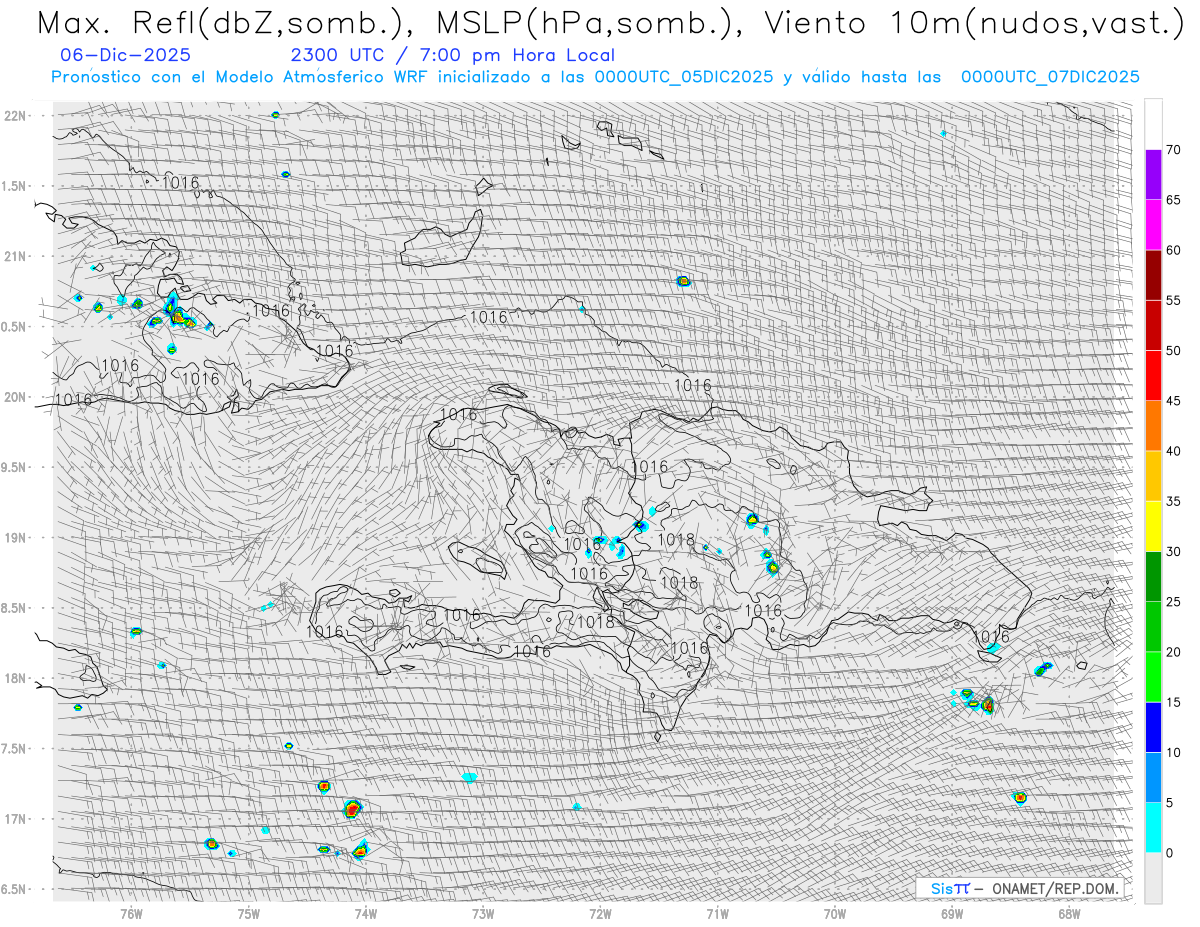Click the 71W longitude label
The height and width of the screenshot is (927, 1200).
click(x=717, y=914)
